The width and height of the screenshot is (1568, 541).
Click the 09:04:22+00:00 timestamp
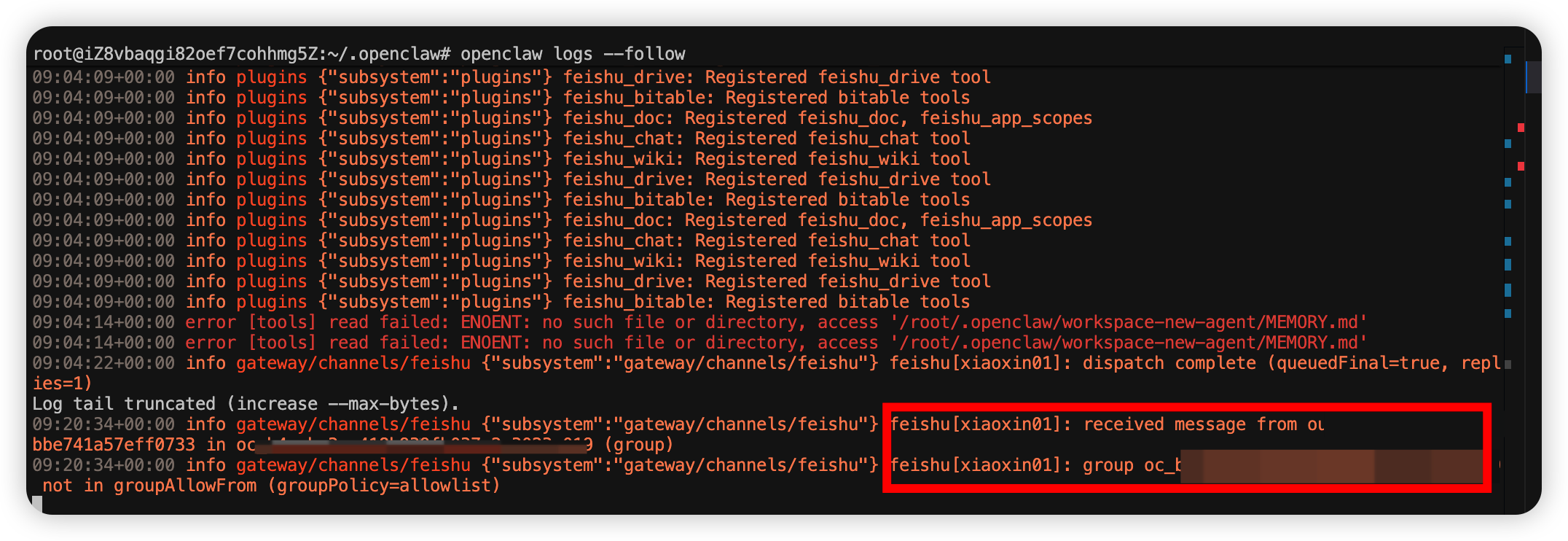(103, 363)
